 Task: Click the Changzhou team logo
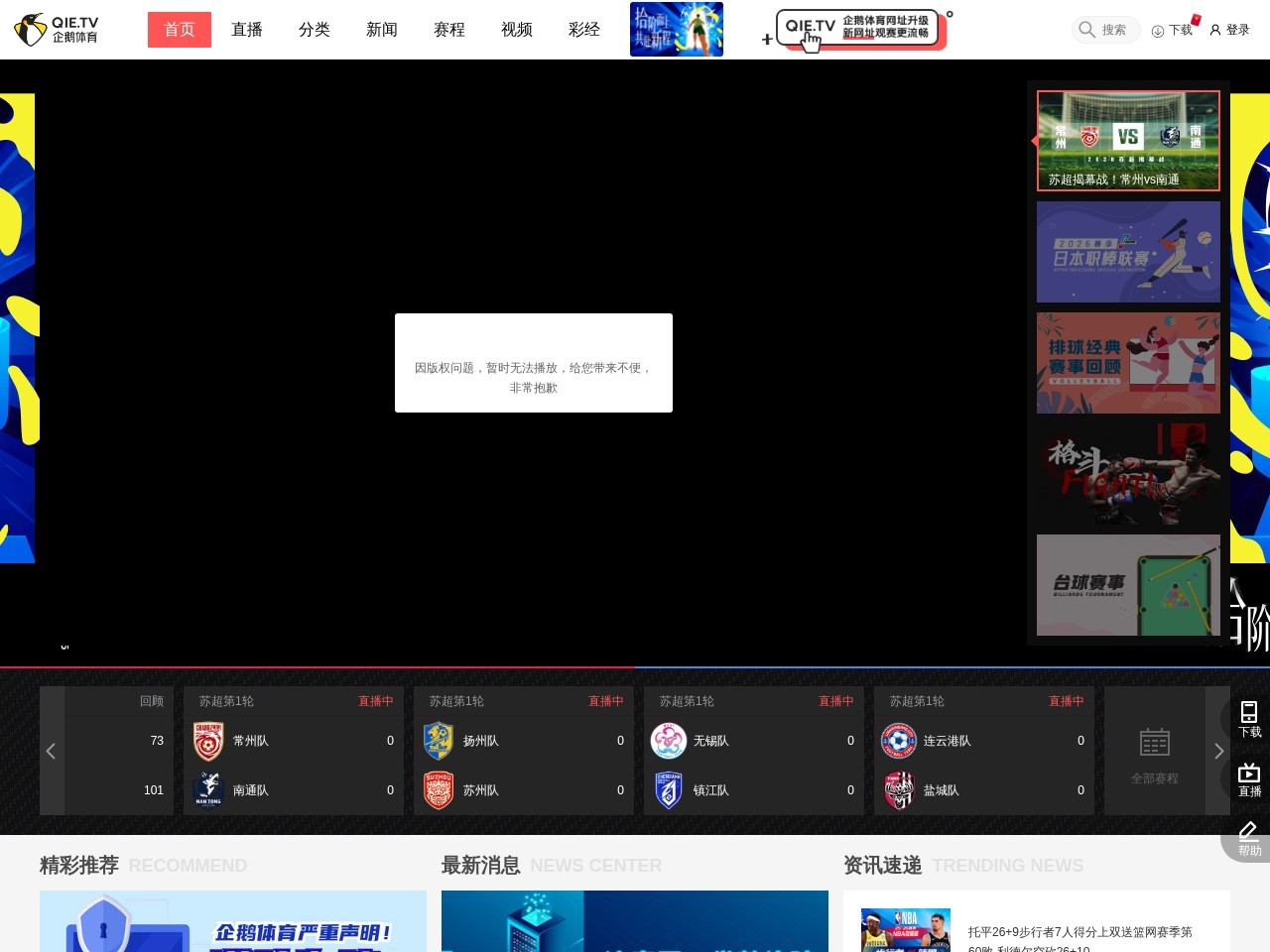208,742
